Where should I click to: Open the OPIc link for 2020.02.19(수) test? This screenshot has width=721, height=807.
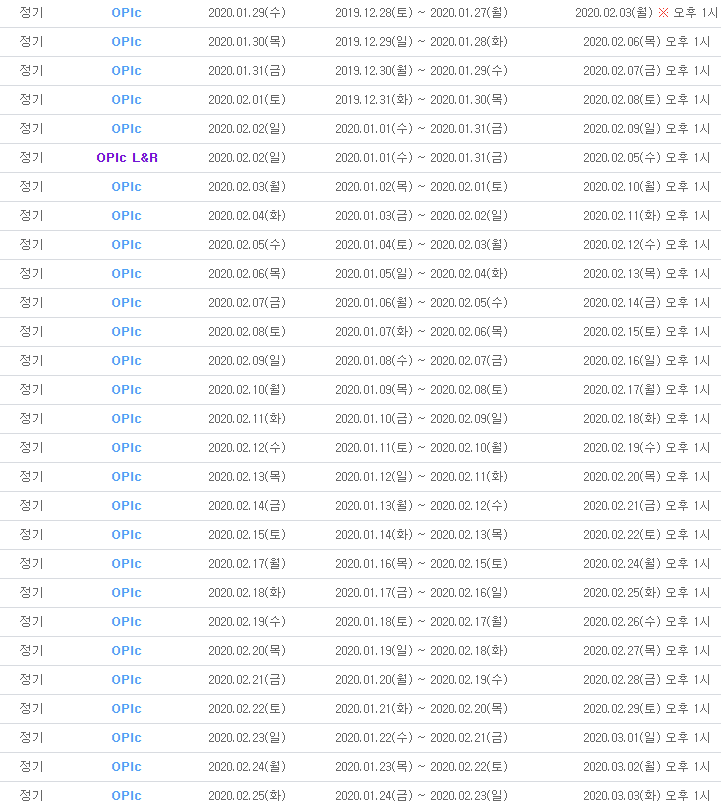coord(127,621)
